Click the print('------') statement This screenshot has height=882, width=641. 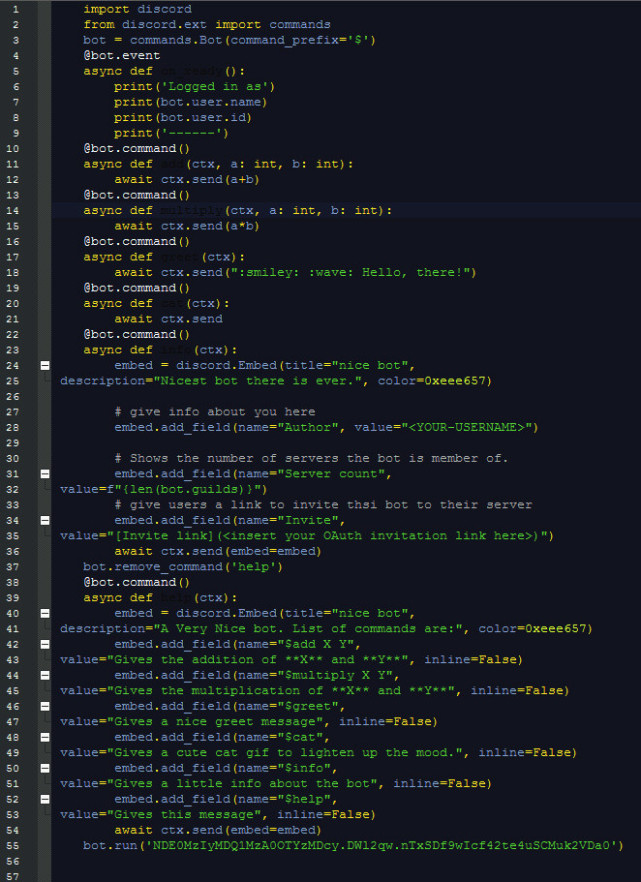point(171,133)
